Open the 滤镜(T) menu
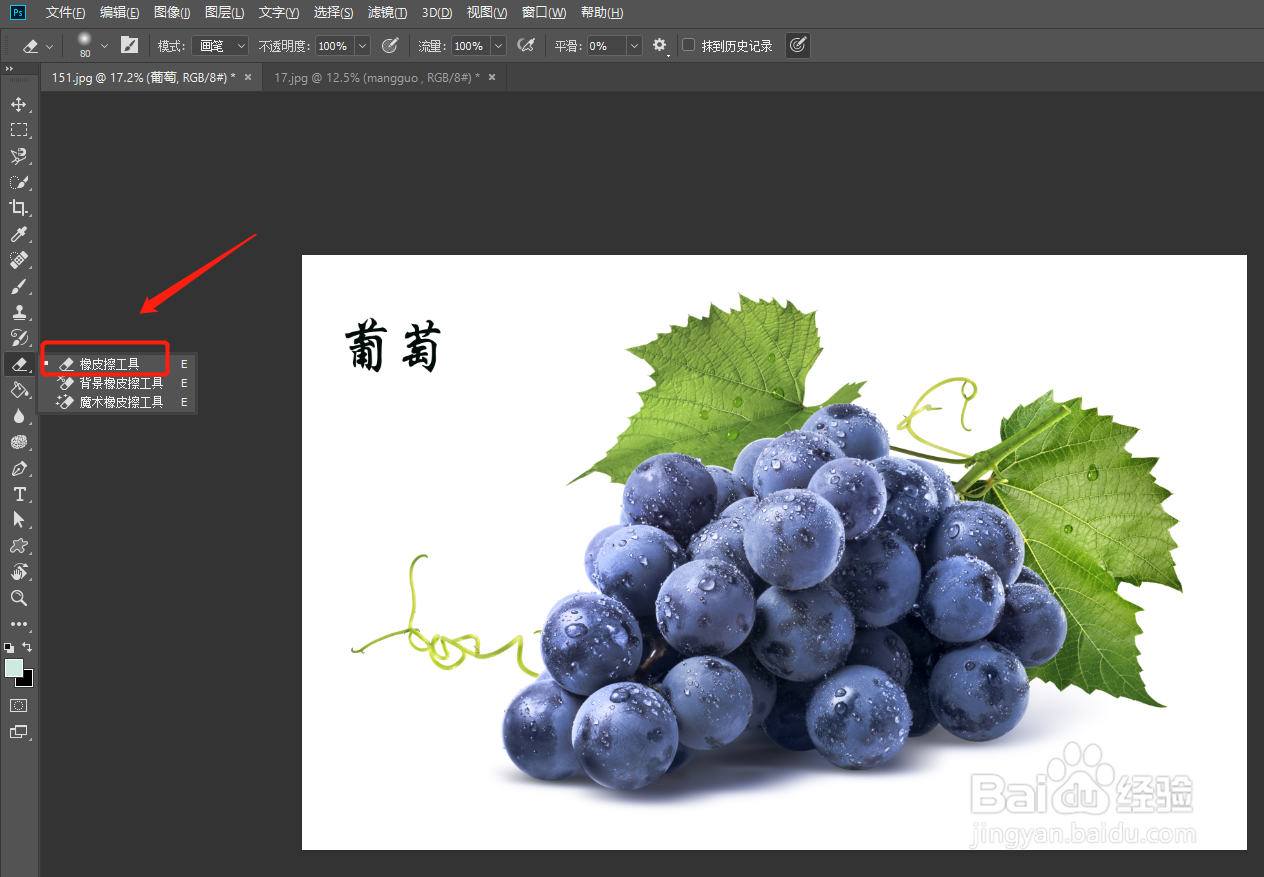The height and width of the screenshot is (877, 1264). (x=387, y=13)
